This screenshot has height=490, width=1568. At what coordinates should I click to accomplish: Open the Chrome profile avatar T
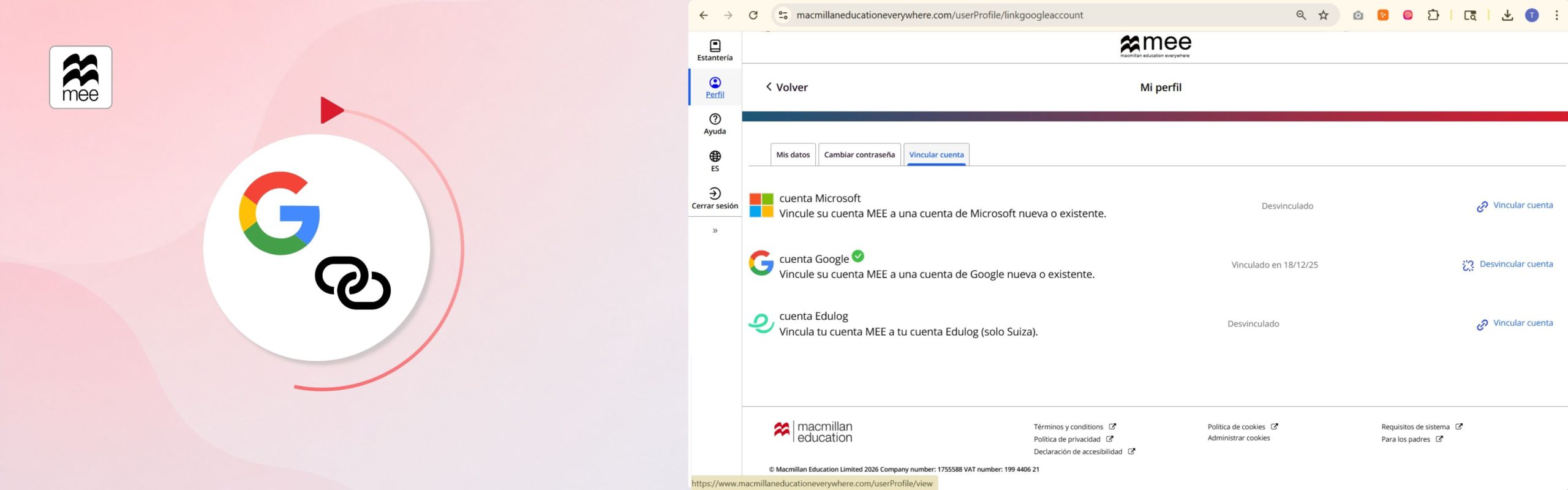point(1532,15)
